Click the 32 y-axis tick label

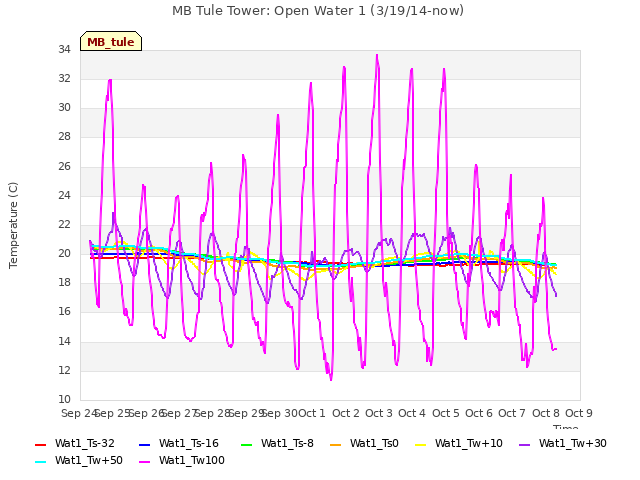point(64,78)
